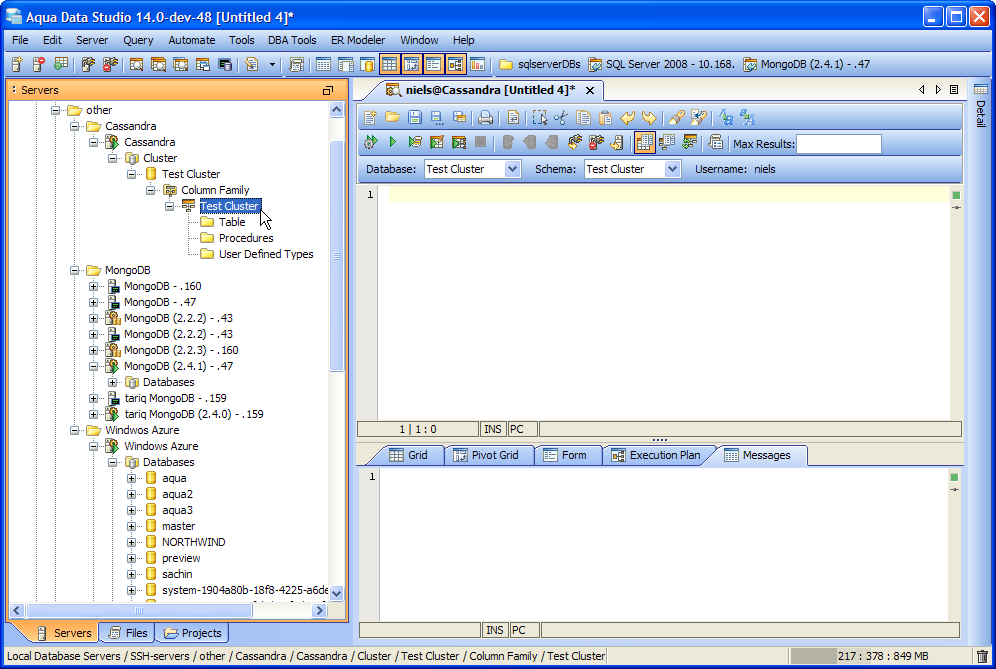Collapse the Column Family node
Image resolution: width=996 pixels, height=669 pixels.
click(151, 190)
